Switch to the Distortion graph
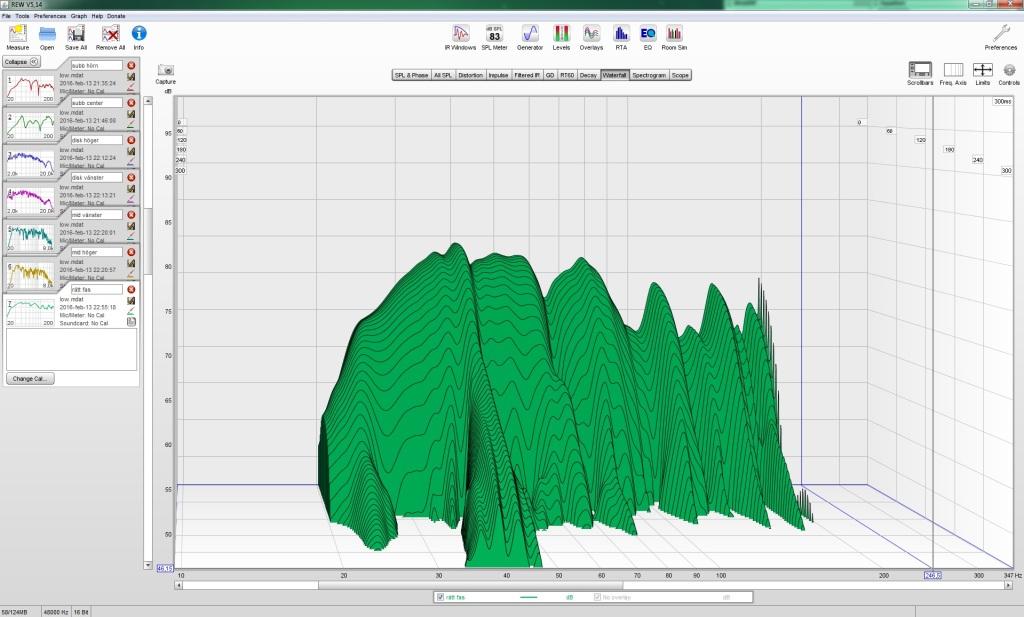The width and height of the screenshot is (1024, 617). (x=470, y=75)
